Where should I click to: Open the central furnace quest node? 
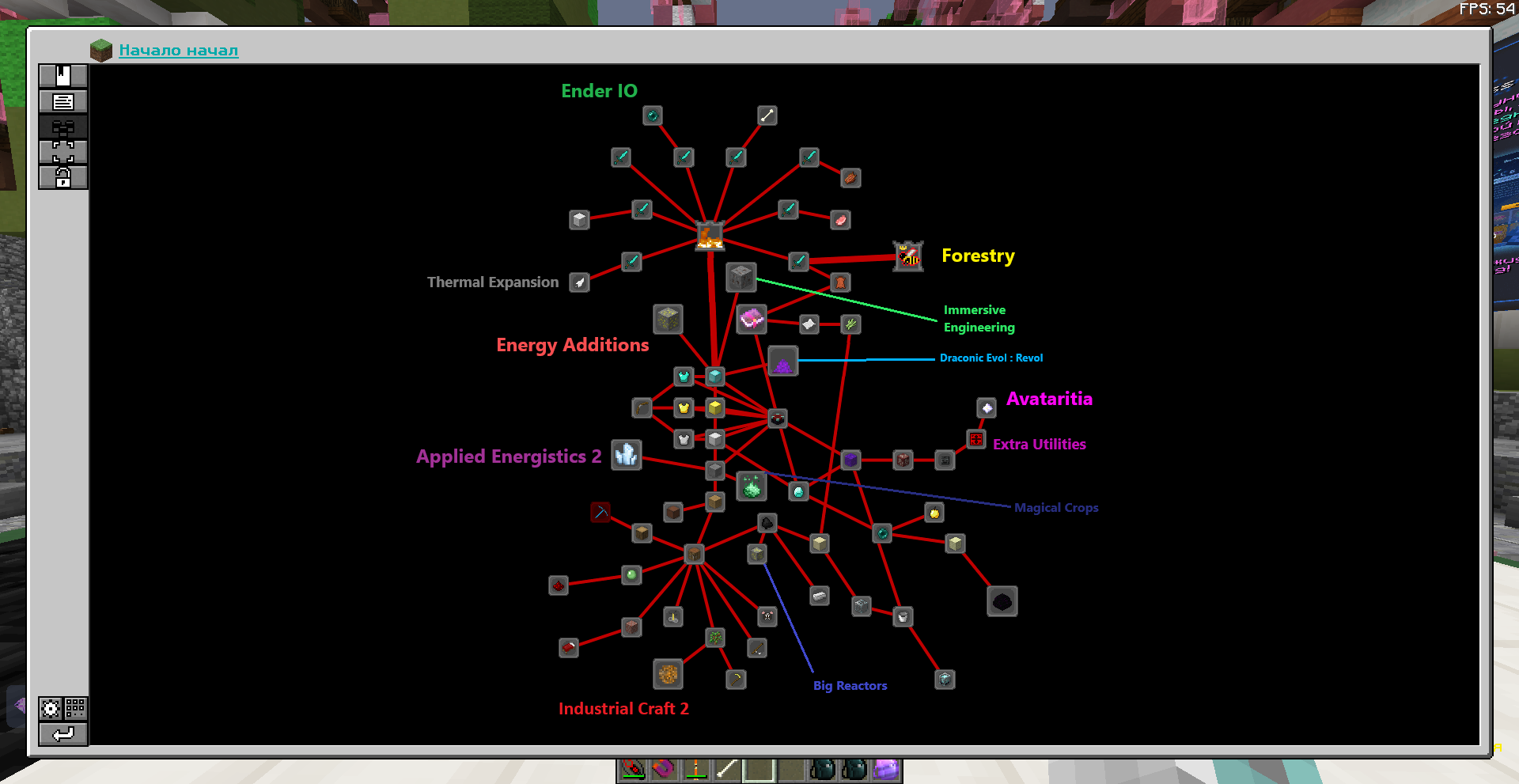point(710,235)
